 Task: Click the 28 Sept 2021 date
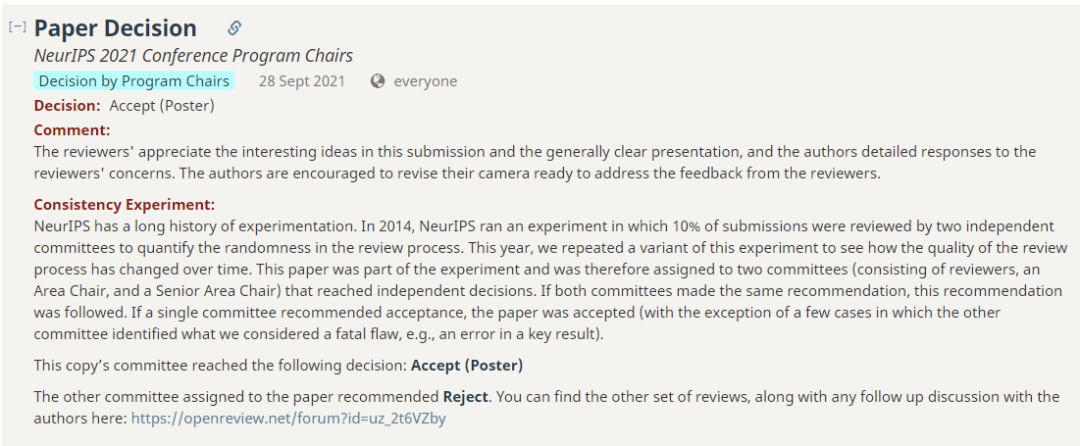click(x=301, y=81)
